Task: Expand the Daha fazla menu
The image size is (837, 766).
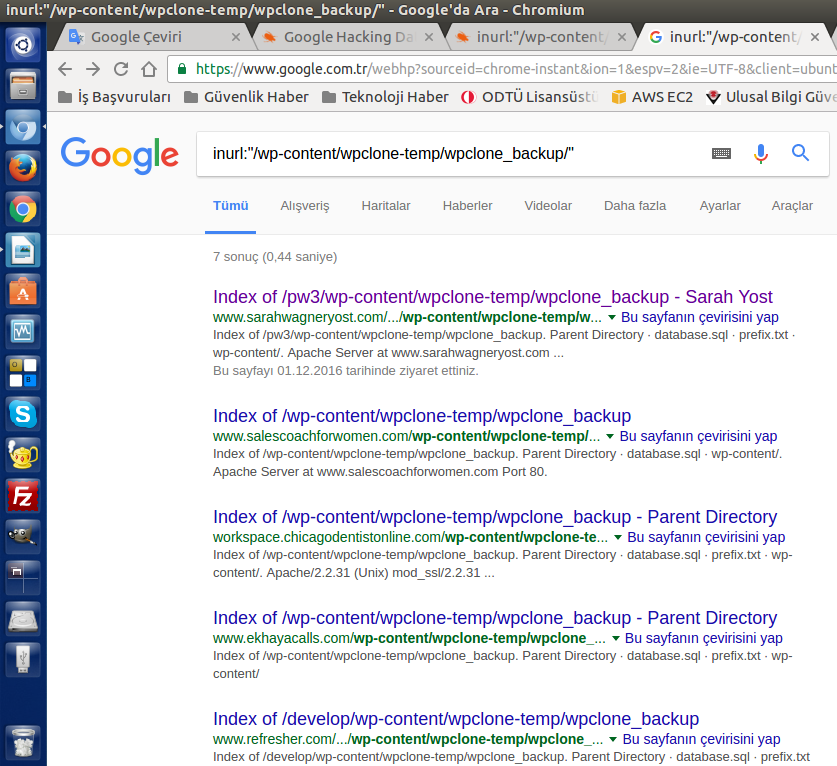Action: (635, 206)
